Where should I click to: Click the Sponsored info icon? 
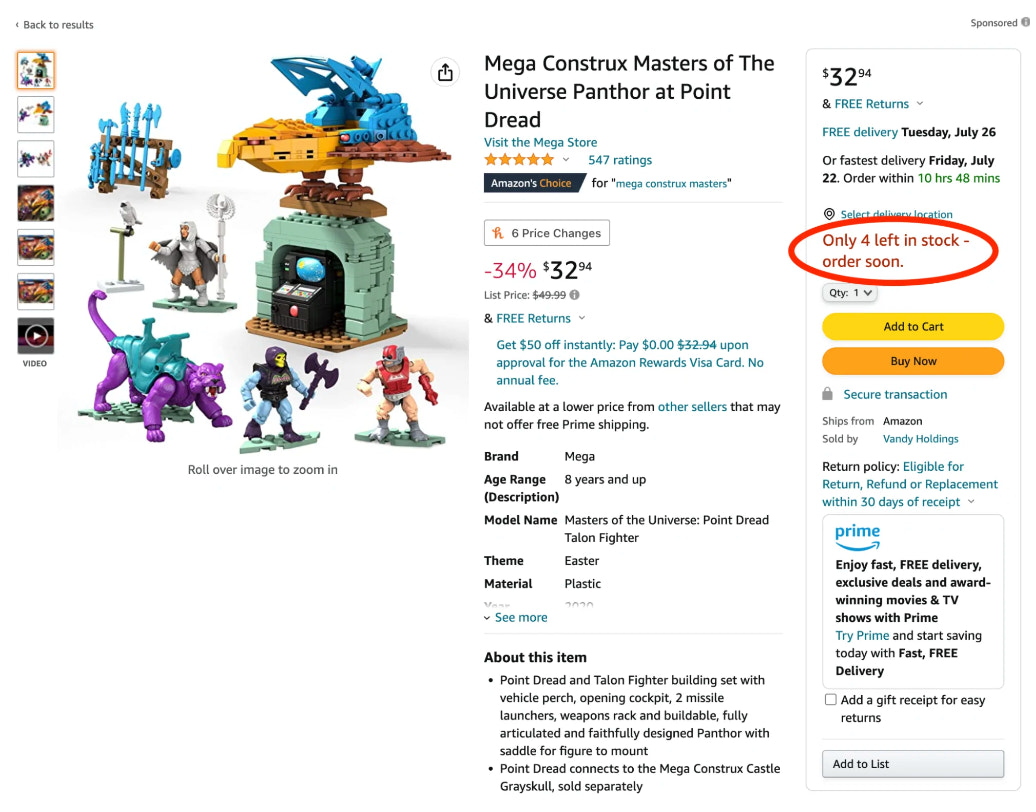[1025, 23]
